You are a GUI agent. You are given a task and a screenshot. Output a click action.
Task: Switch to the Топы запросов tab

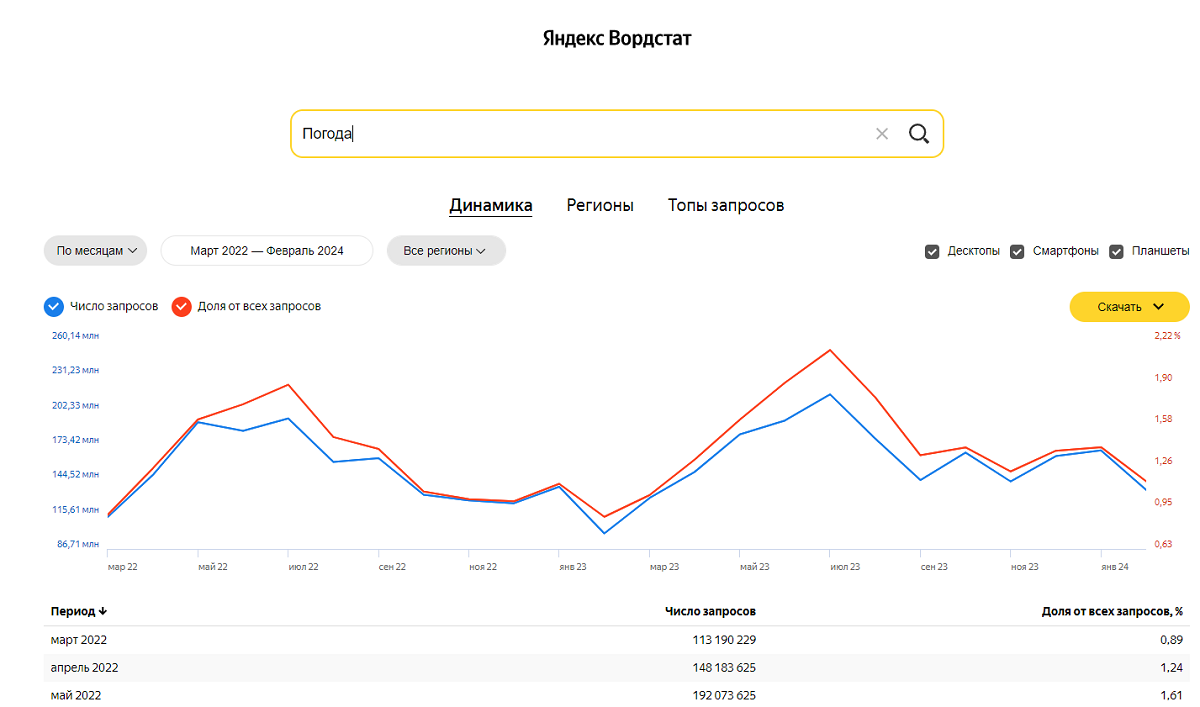(726, 205)
